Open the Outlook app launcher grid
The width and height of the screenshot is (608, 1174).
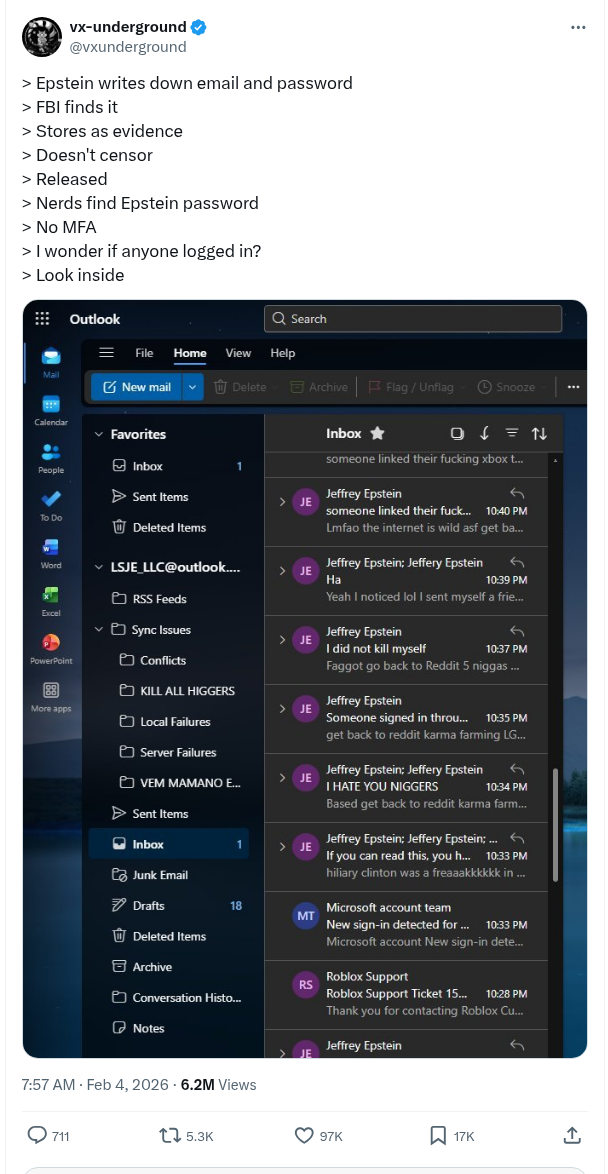coord(42,319)
